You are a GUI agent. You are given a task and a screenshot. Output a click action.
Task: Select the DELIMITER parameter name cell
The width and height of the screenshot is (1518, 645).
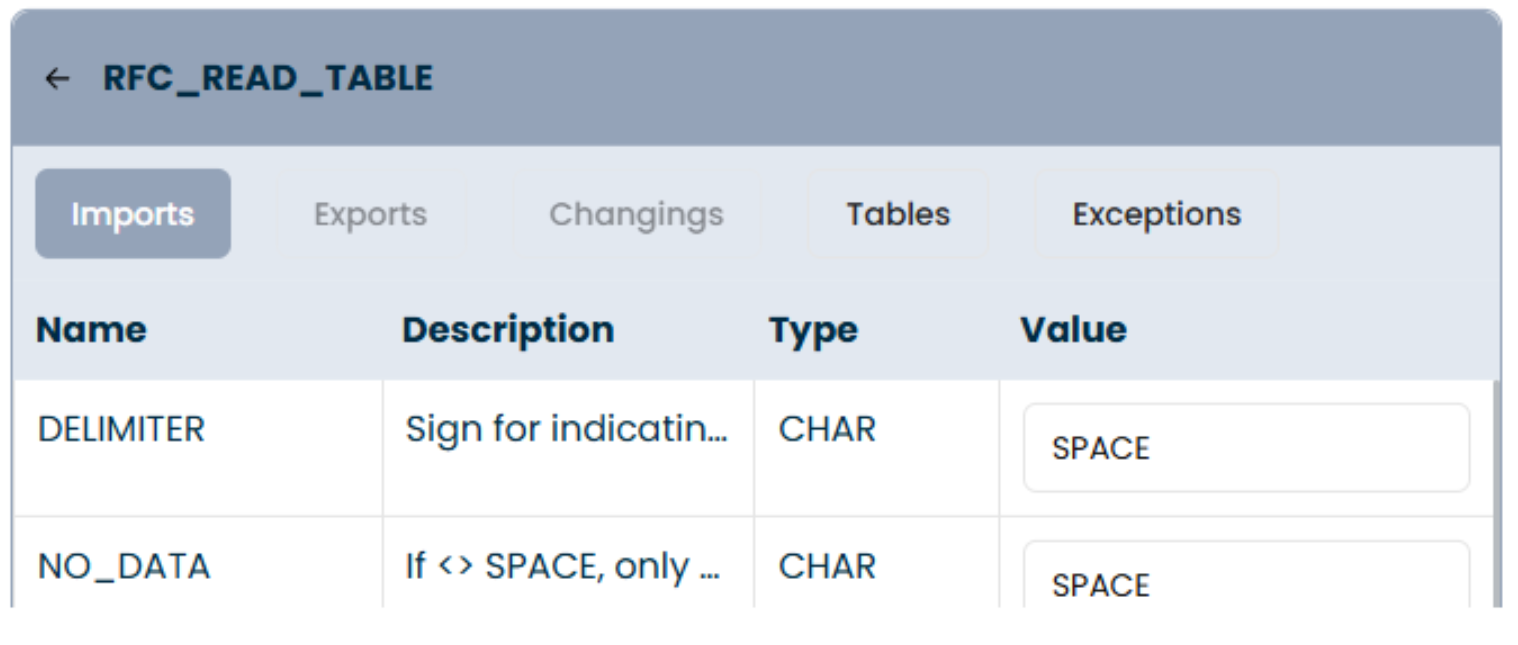(x=121, y=429)
